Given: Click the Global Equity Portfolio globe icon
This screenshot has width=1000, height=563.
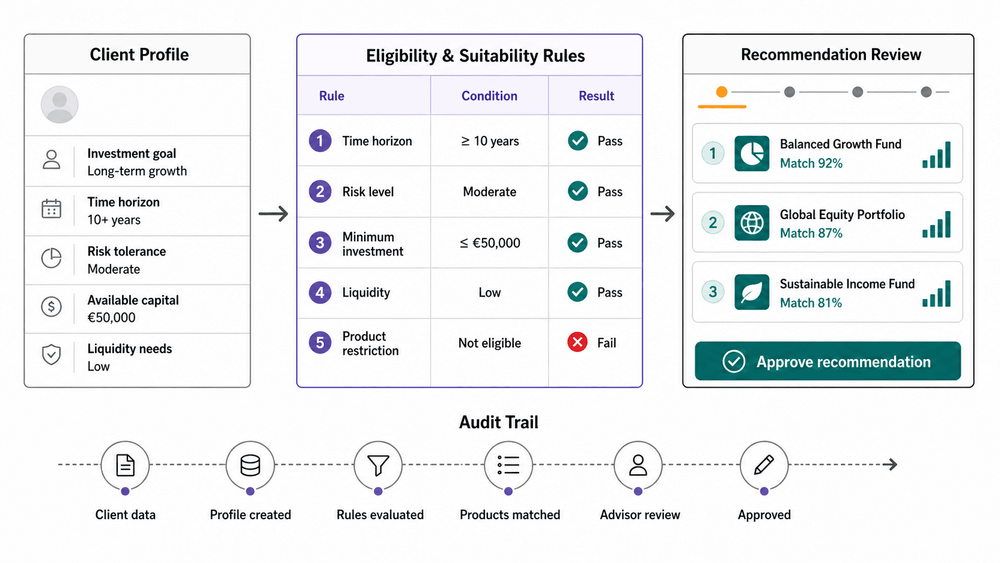Looking at the screenshot, I should (x=752, y=223).
